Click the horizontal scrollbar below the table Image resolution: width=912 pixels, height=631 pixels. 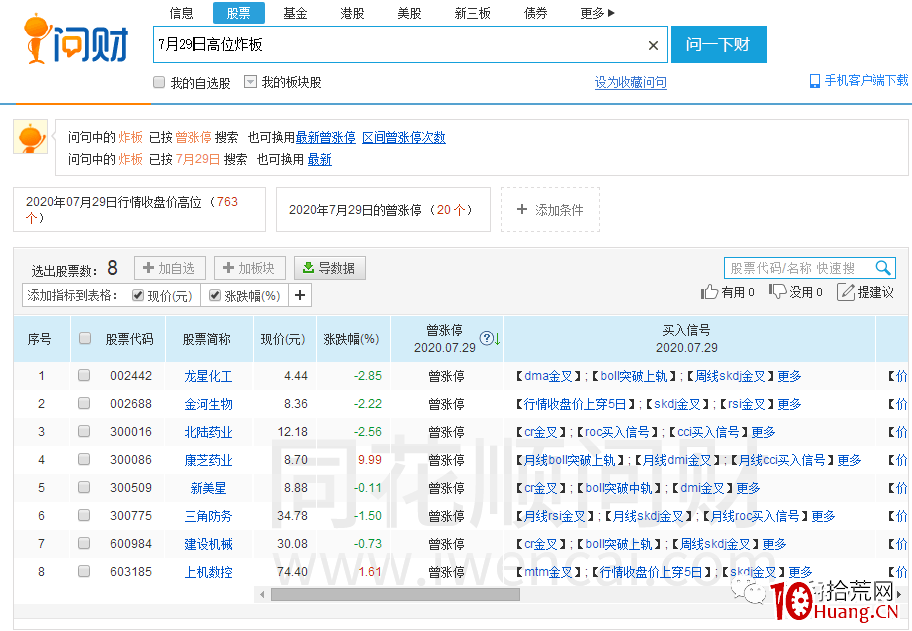pyautogui.click(x=395, y=596)
